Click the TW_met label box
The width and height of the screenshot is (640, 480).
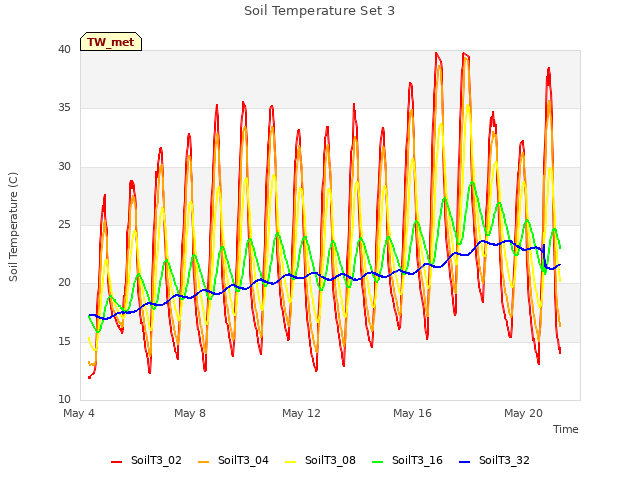[x=111, y=42]
